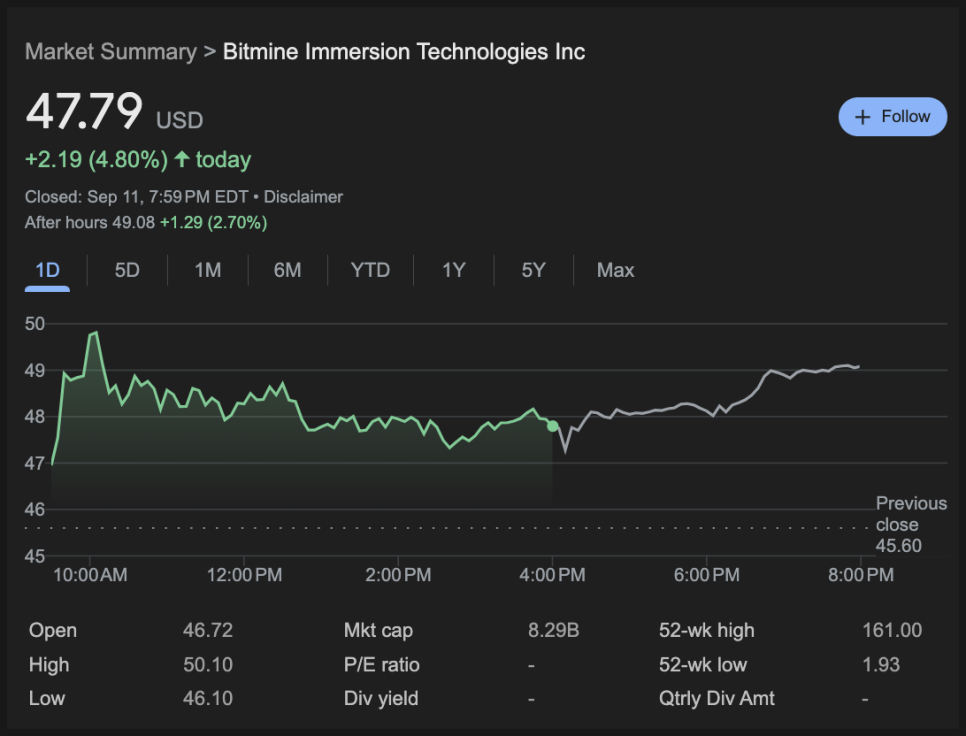Click the 2:00 PM axis label
Screen dimensions: 966x736
tap(398, 575)
